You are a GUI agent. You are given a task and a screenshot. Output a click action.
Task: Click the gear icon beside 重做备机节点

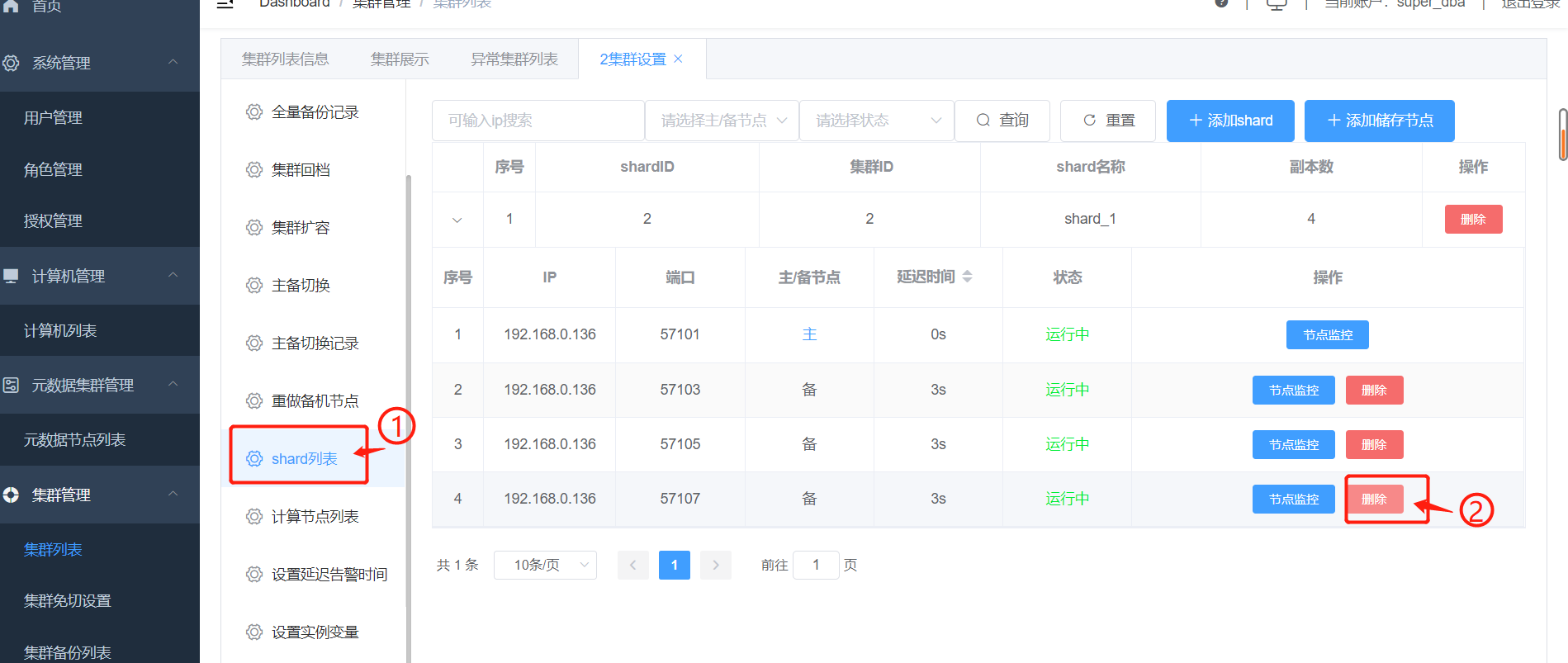(254, 401)
